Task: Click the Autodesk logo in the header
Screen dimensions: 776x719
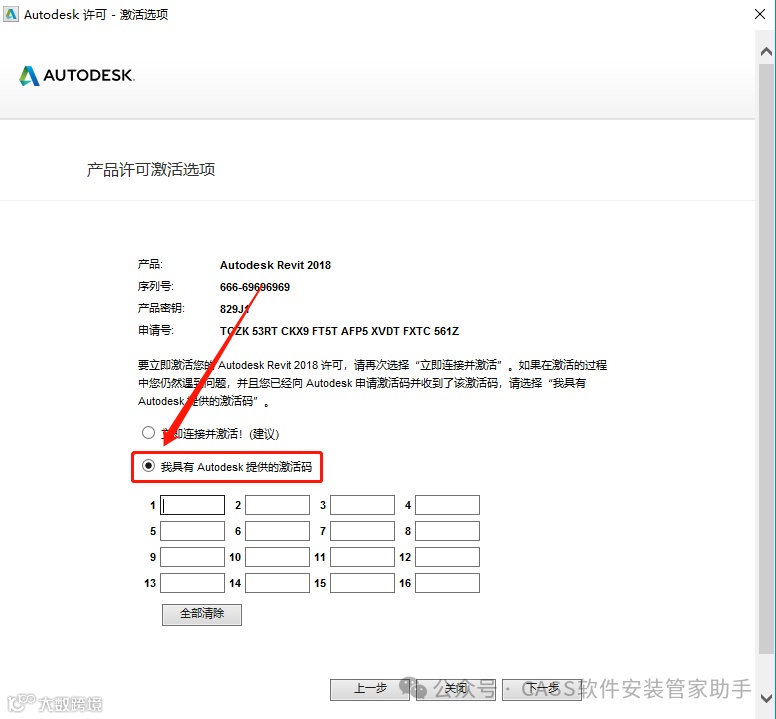Action: (77, 76)
